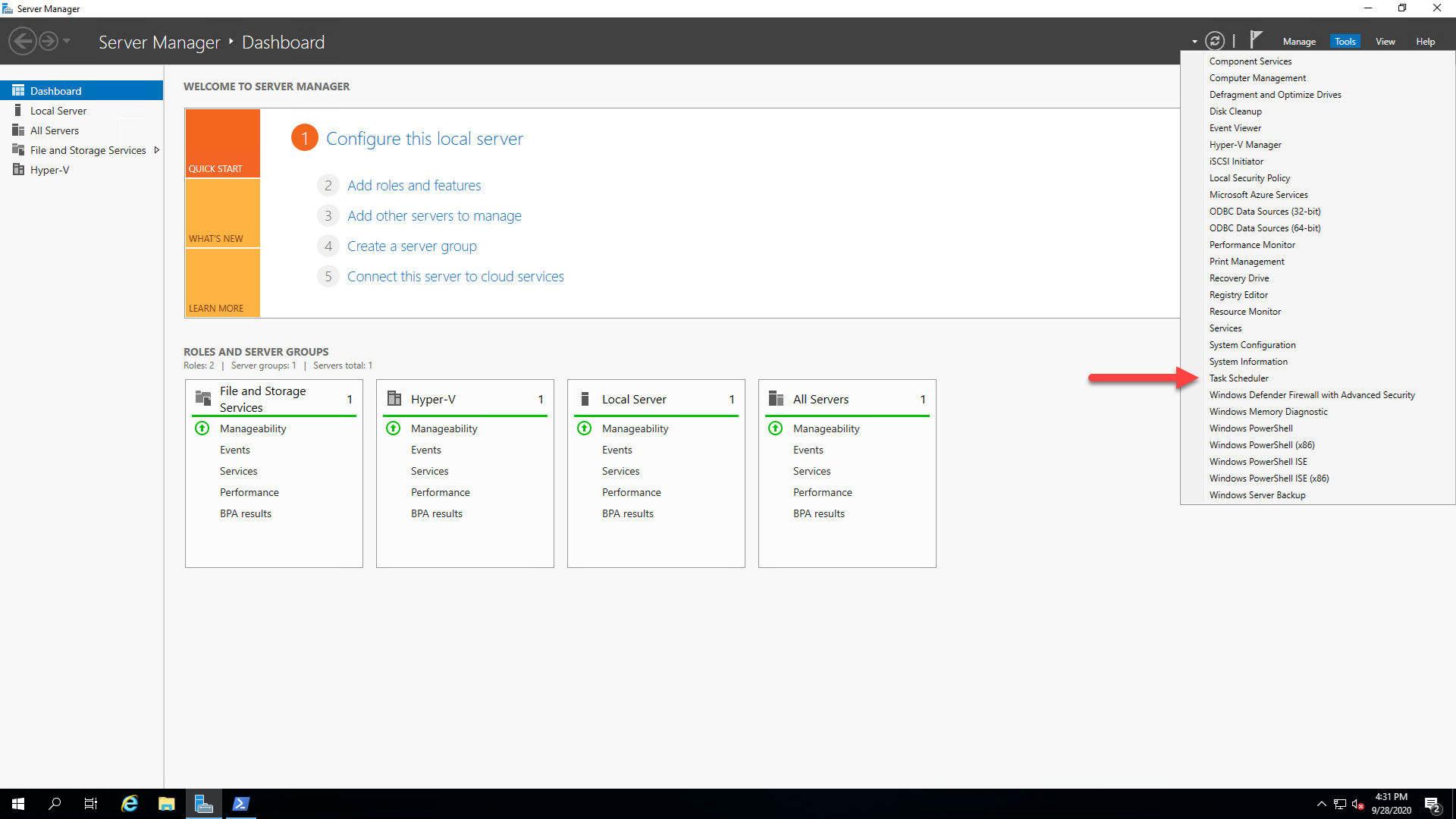Image resolution: width=1456 pixels, height=819 pixels.
Task: Open BPA results in the Hyper-V tile
Action: pyautogui.click(x=437, y=513)
